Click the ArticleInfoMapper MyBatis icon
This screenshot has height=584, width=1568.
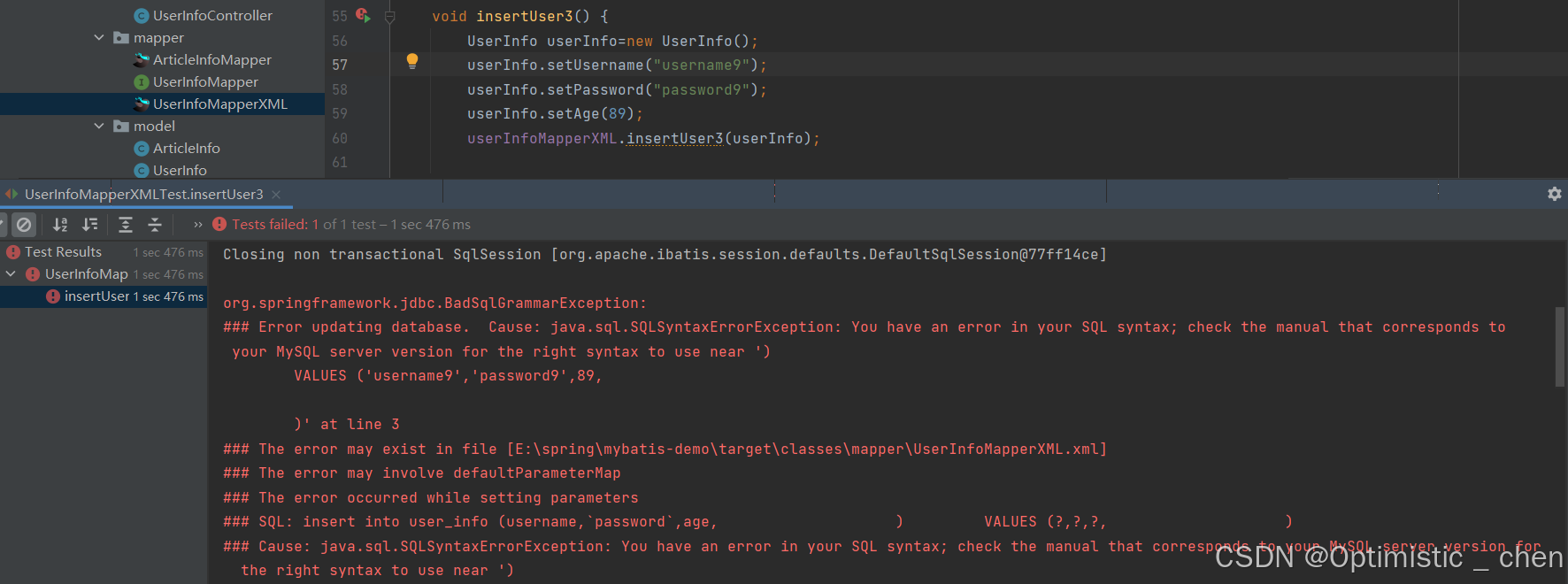click(141, 60)
